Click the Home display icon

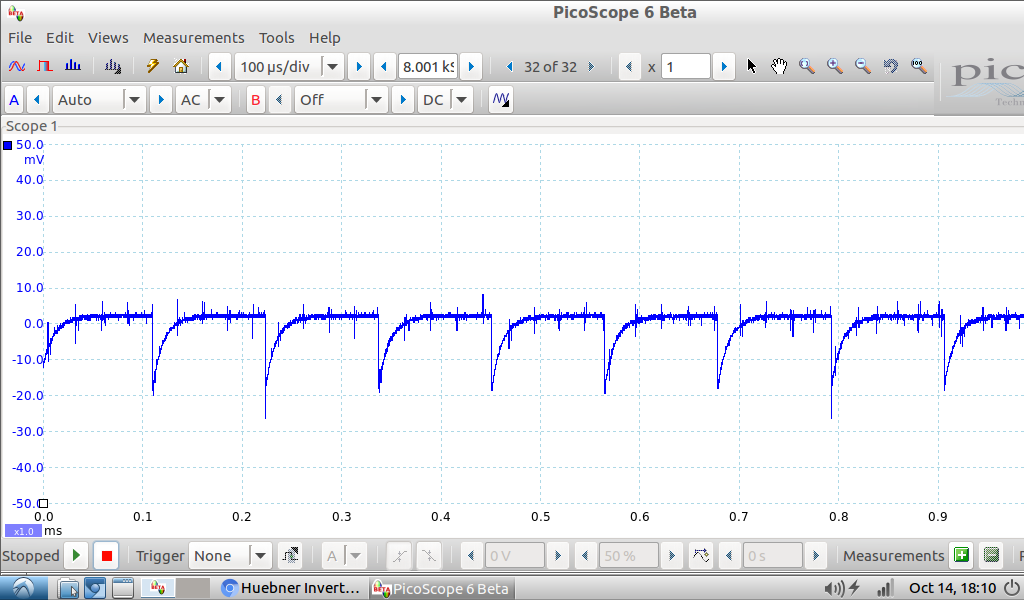(181, 67)
